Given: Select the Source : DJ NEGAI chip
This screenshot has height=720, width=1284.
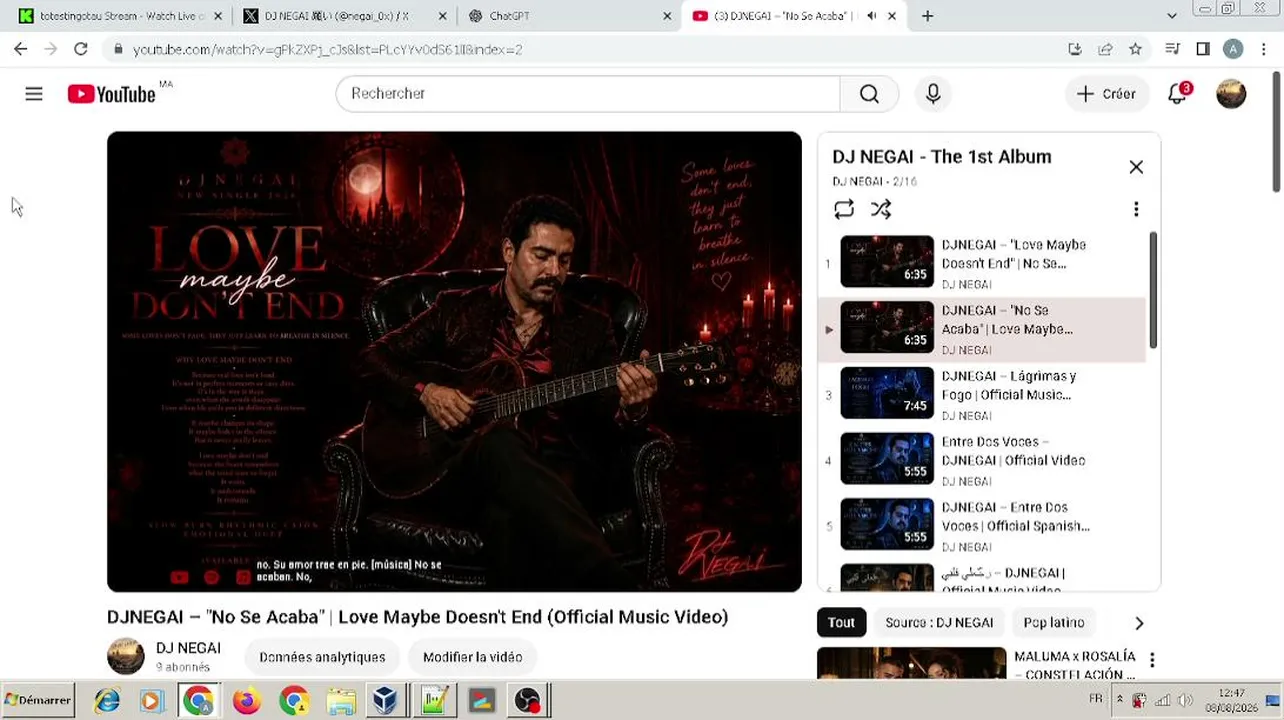Looking at the screenshot, I should pos(939,622).
